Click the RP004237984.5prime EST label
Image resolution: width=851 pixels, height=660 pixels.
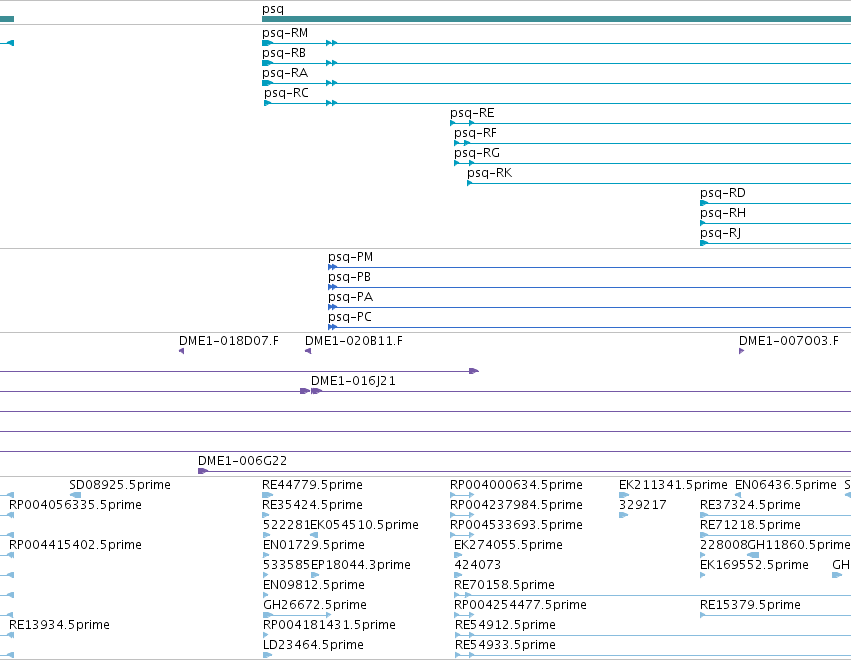516,505
